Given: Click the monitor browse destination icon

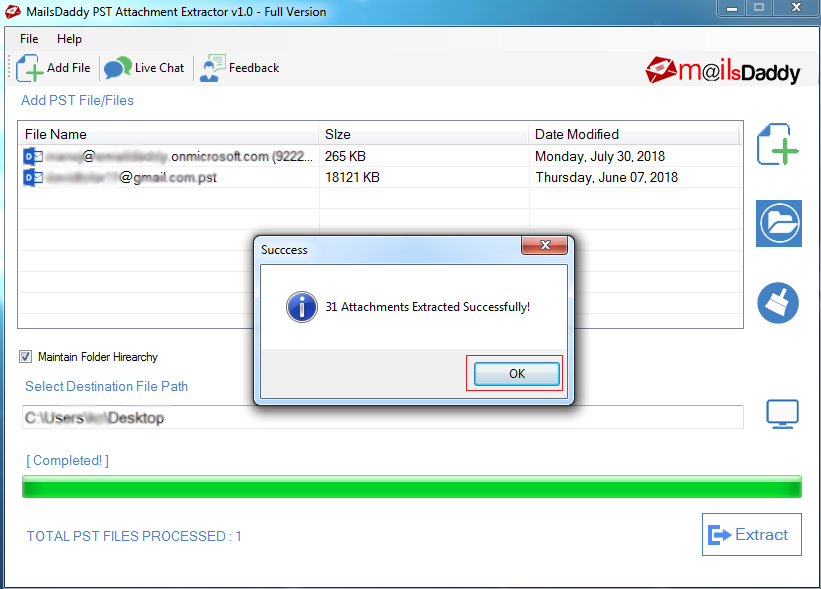Looking at the screenshot, I should point(782,414).
